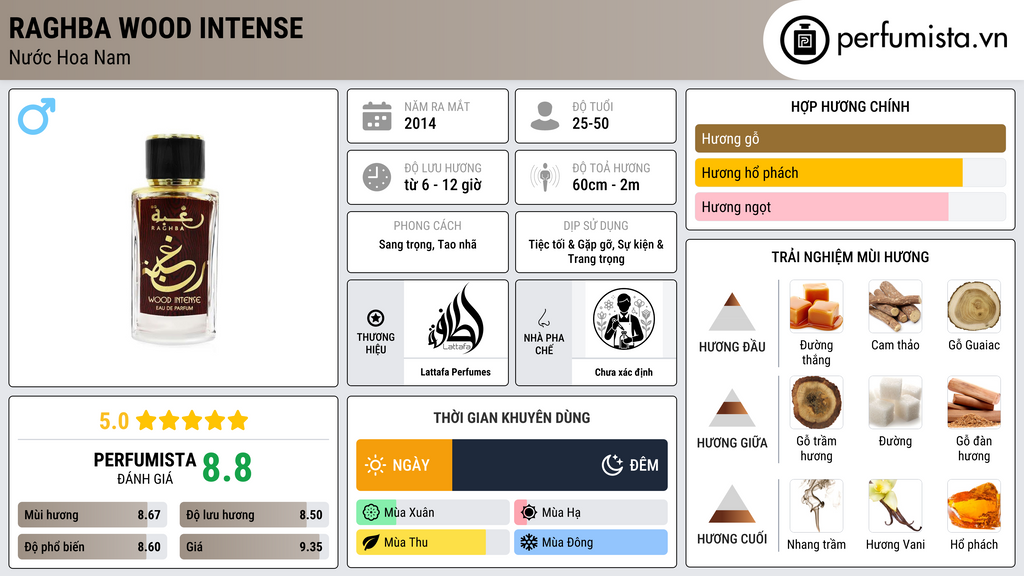Click the sun icon next to Ngày

[x=376, y=465]
